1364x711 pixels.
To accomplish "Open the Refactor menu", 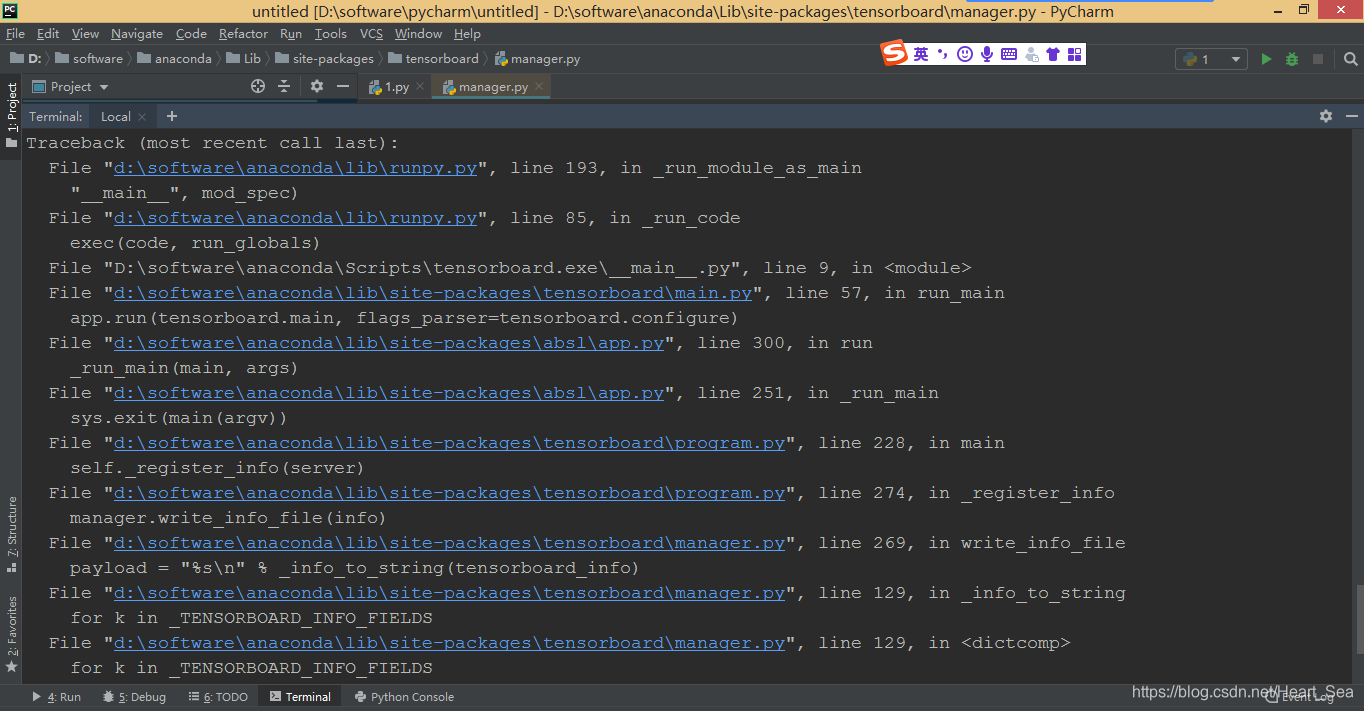I will click(x=244, y=33).
